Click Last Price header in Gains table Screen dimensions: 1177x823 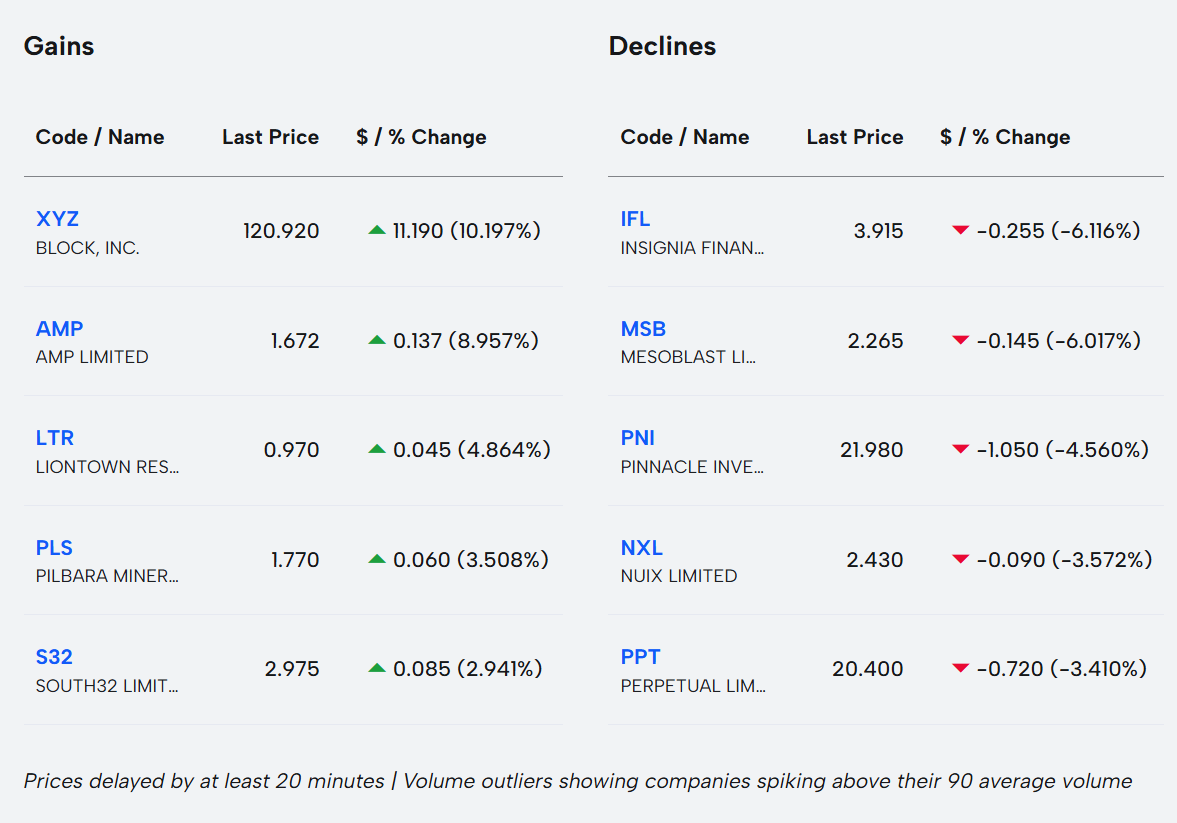270,137
